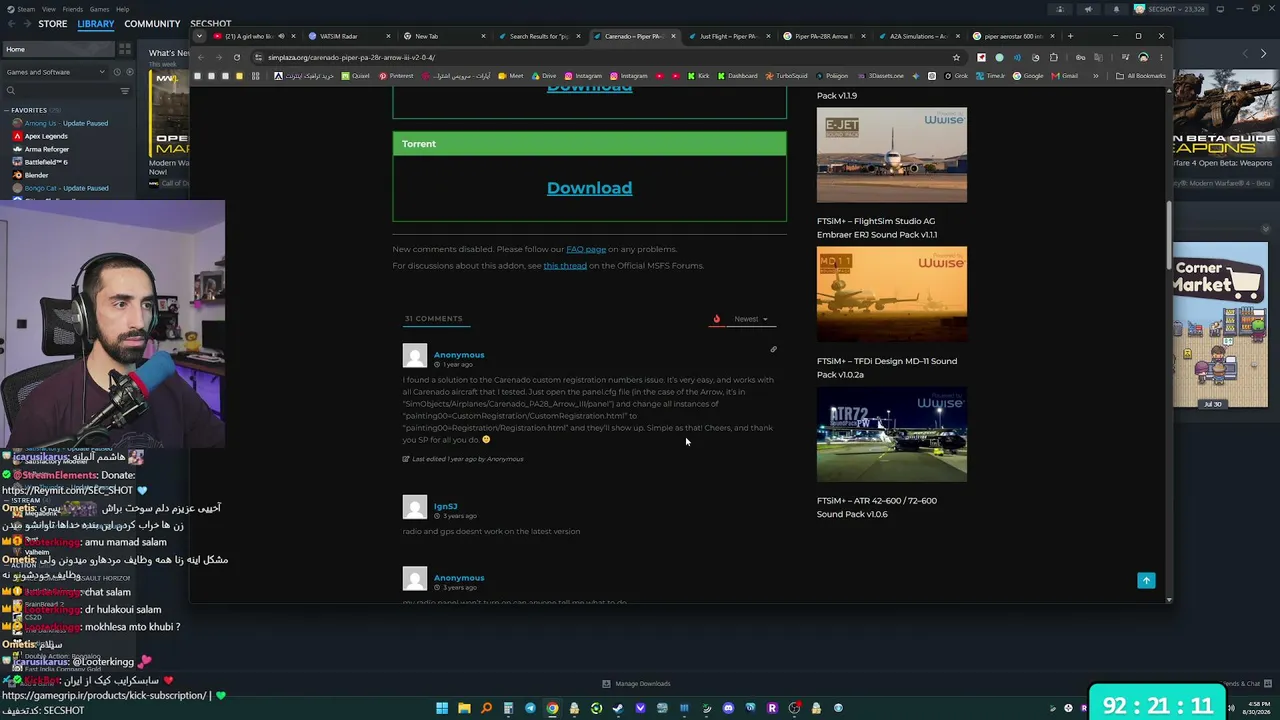Click the browser address bar URL
This screenshot has width=1280, height=720.
click(x=351, y=57)
